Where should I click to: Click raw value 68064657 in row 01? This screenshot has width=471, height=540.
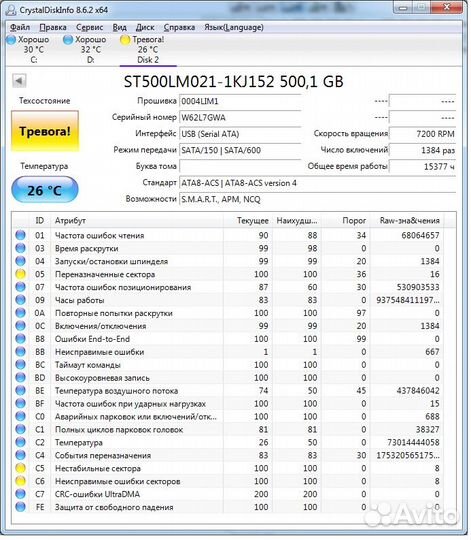point(420,236)
